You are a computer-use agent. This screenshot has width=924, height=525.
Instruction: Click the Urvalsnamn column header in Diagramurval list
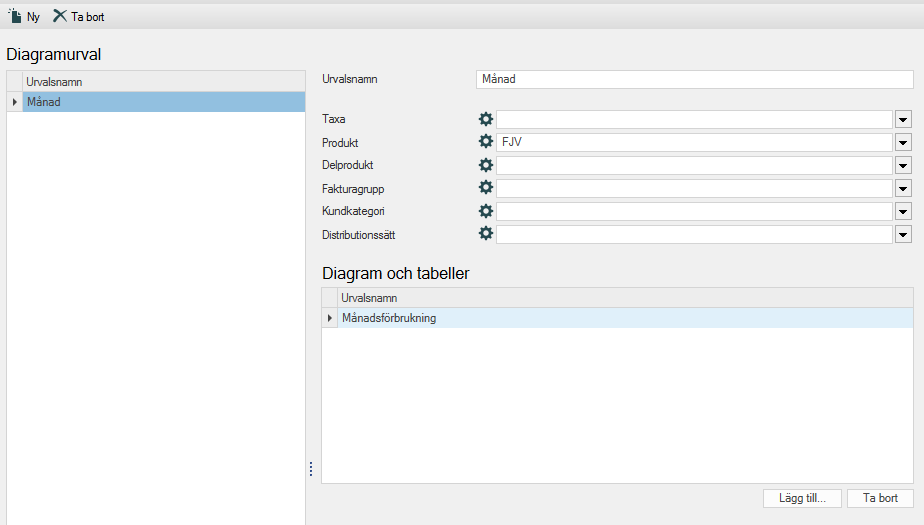click(164, 82)
